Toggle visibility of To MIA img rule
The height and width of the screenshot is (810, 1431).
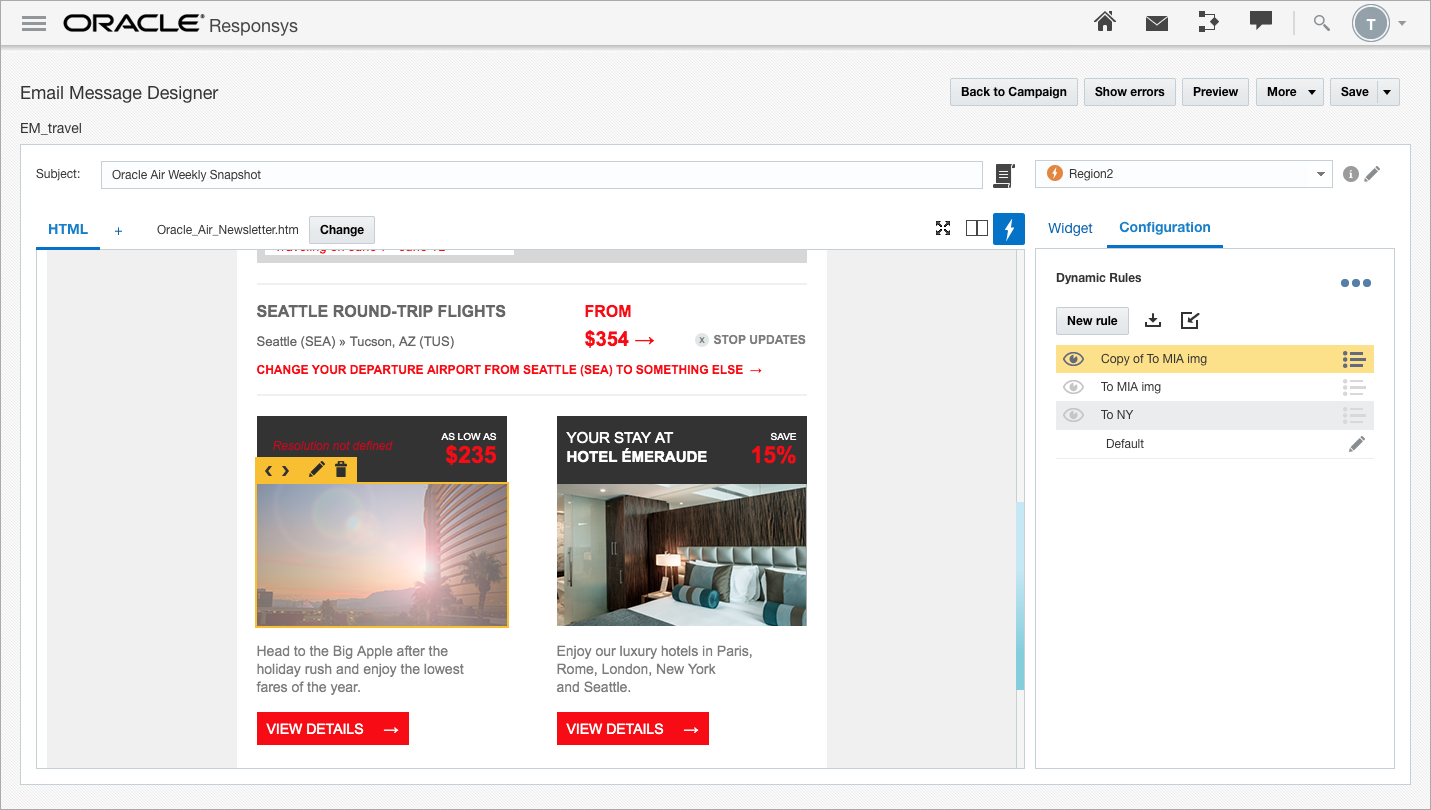(x=1074, y=387)
